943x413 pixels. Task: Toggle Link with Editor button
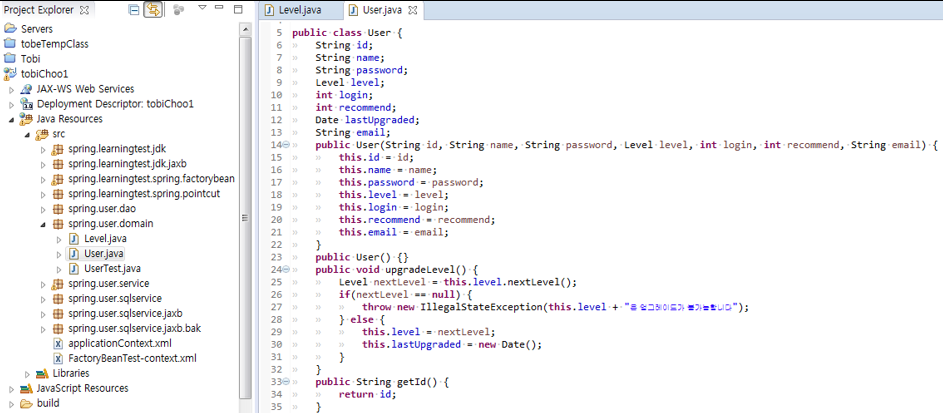152,10
